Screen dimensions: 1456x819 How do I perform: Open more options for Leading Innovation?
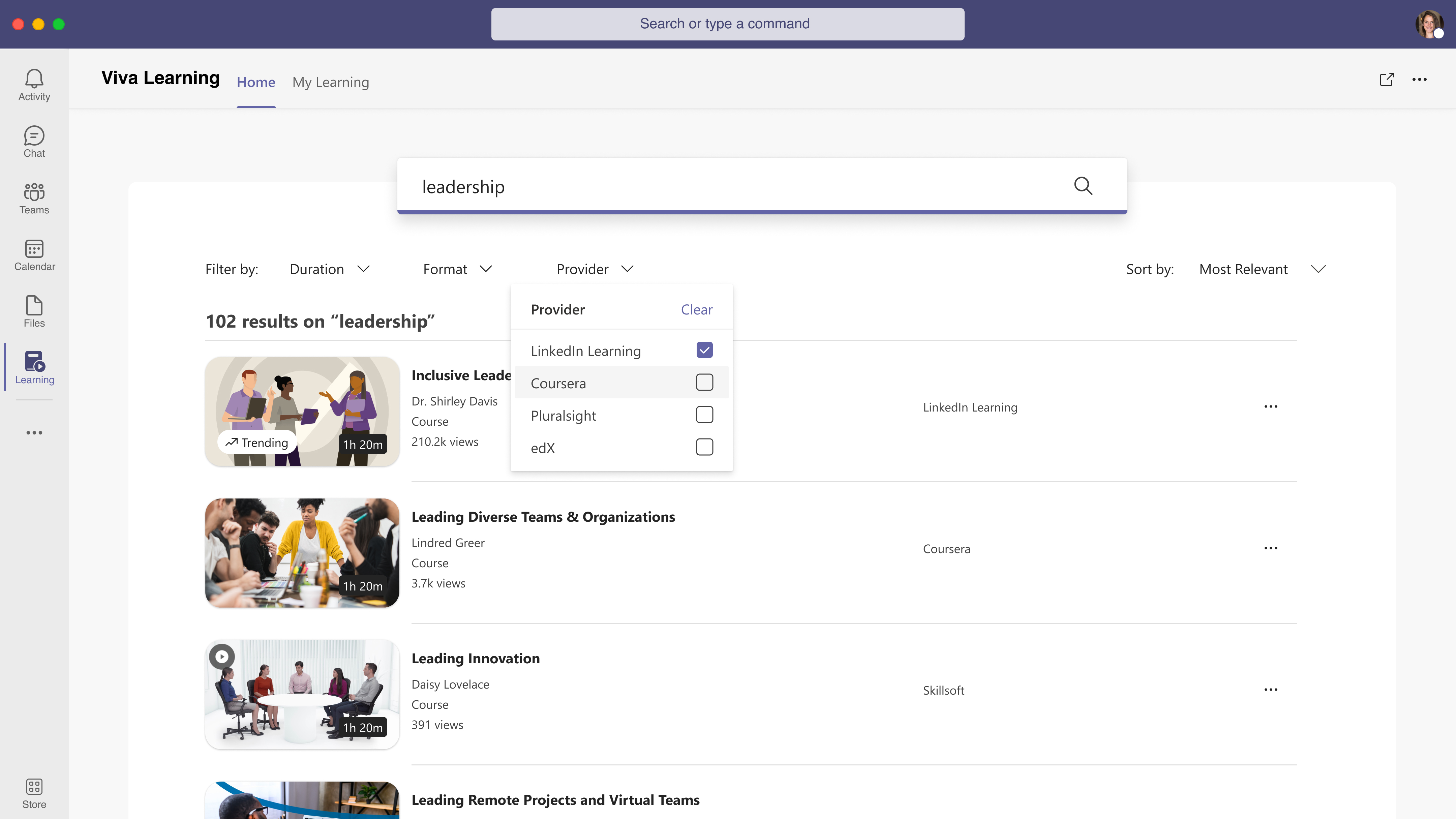(1271, 690)
